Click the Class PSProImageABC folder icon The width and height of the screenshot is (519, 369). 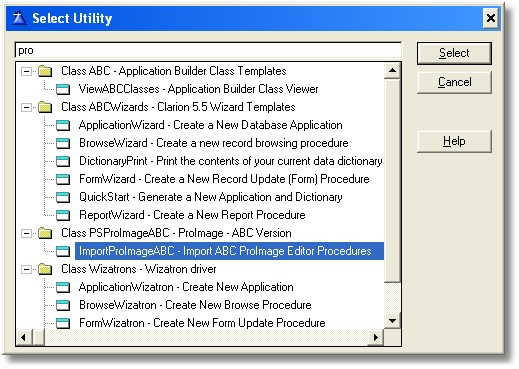[45, 233]
